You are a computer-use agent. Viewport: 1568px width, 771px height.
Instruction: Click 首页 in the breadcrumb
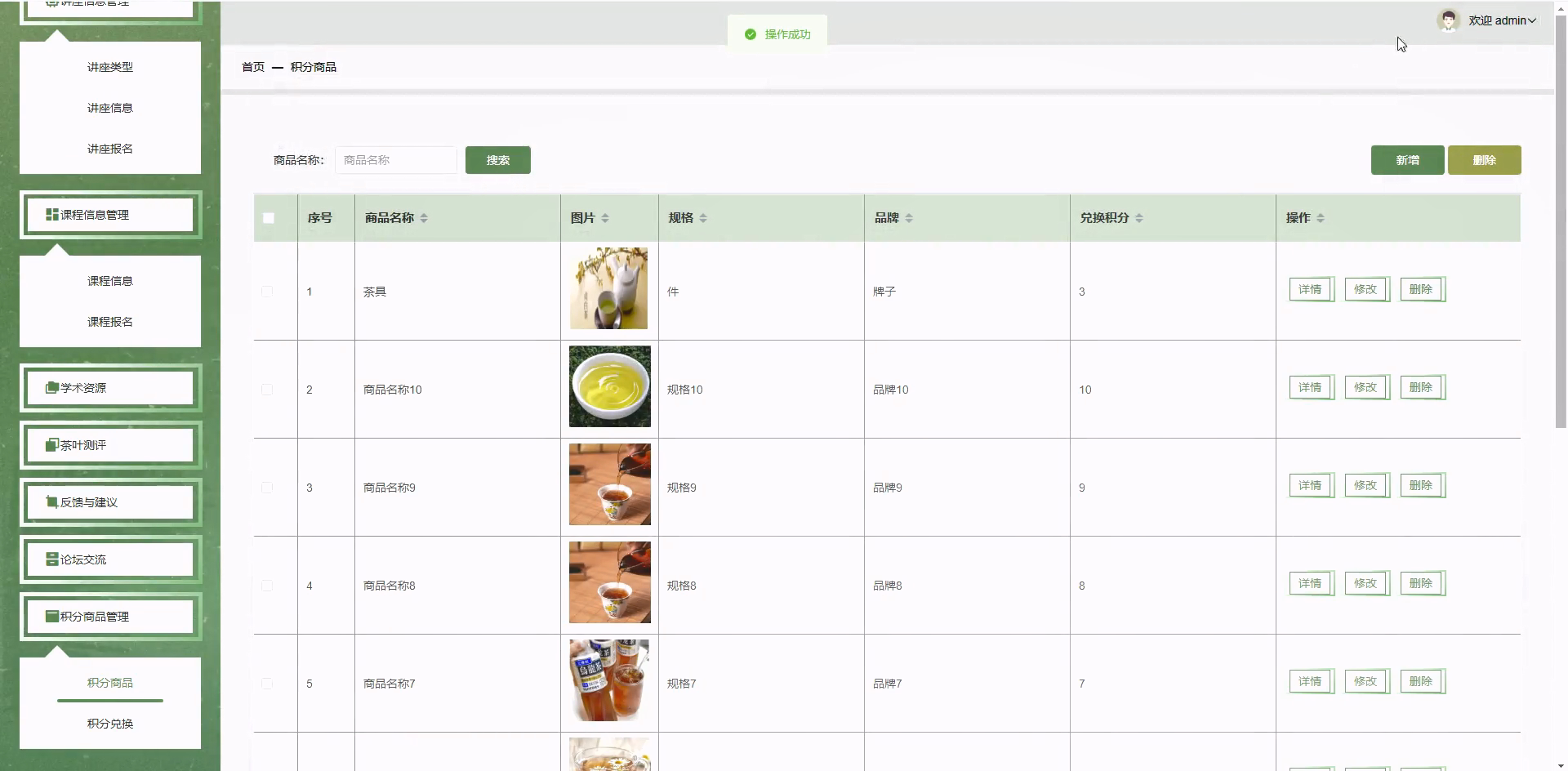pyautogui.click(x=253, y=67)
